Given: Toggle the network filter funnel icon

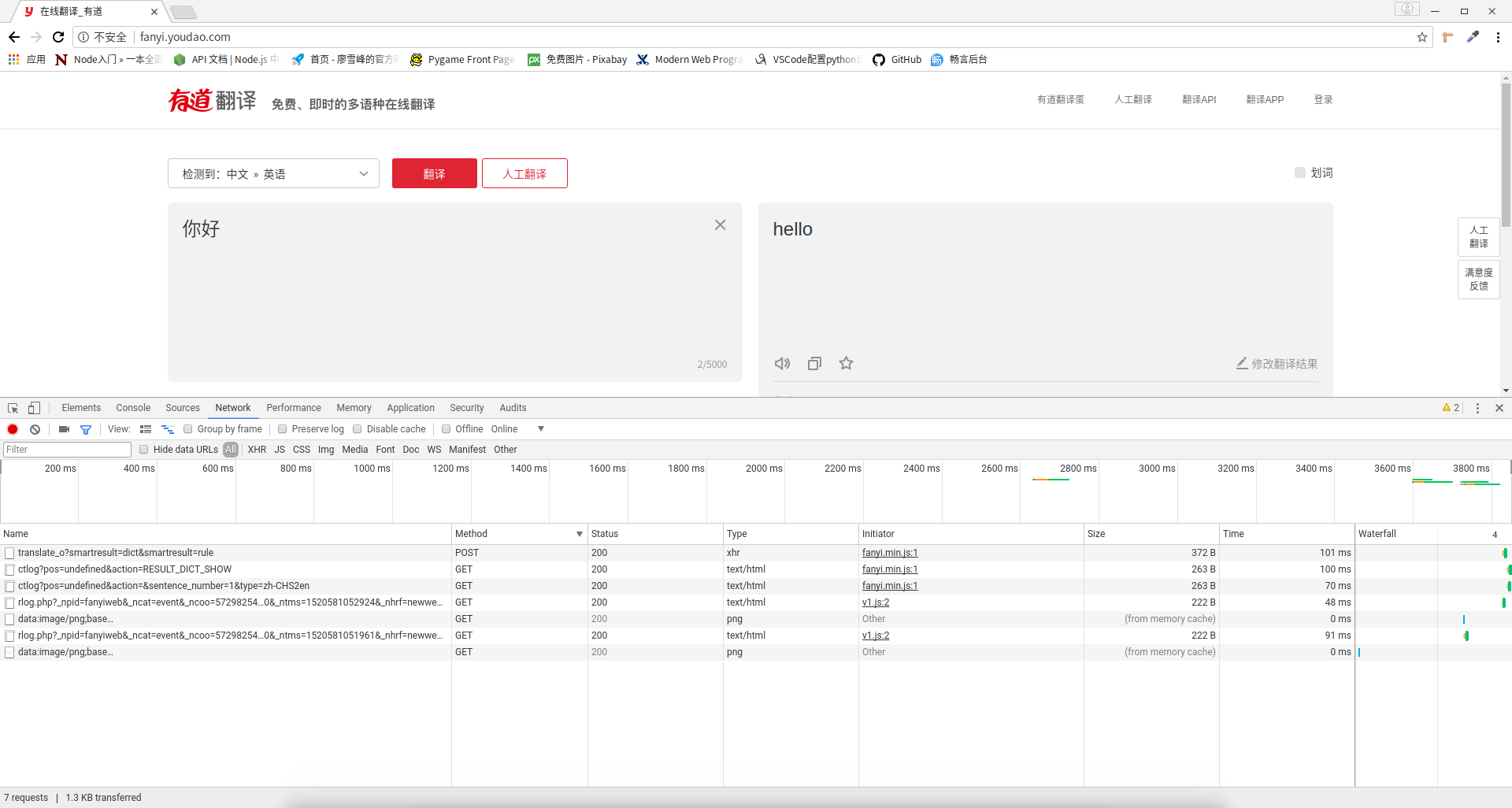Looking at the screenshot, I should (x=86, y=429).
